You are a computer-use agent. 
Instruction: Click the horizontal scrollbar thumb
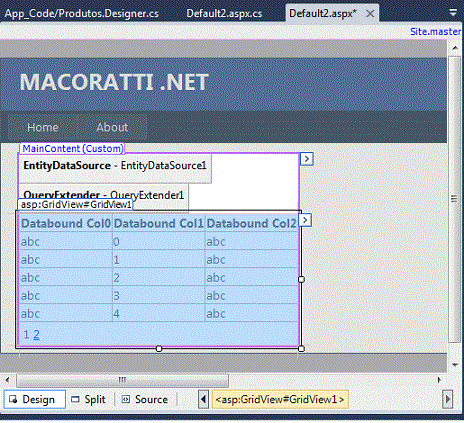click(x=122, y=380)
